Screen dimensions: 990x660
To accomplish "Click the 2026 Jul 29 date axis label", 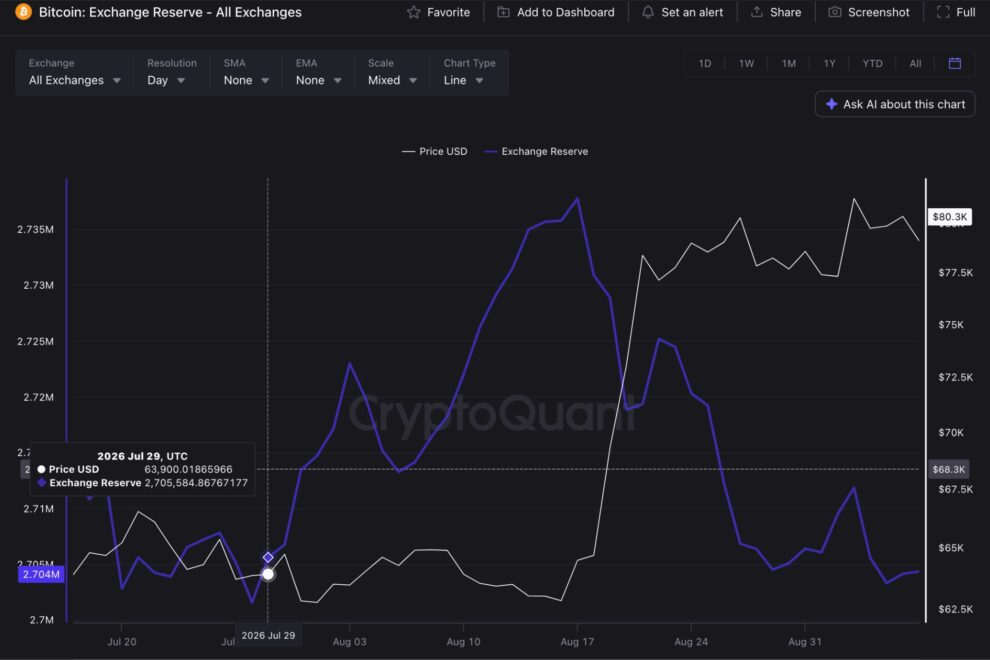I will (x=268, y=635).
